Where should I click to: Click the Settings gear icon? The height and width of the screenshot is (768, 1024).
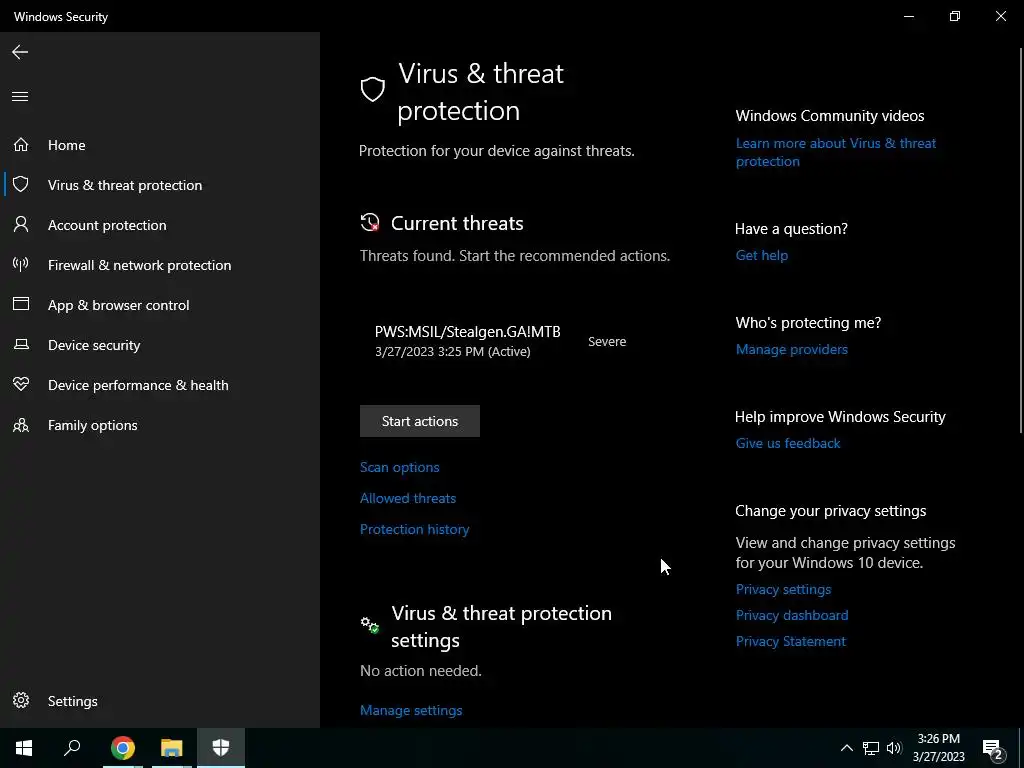pos(21,700)
